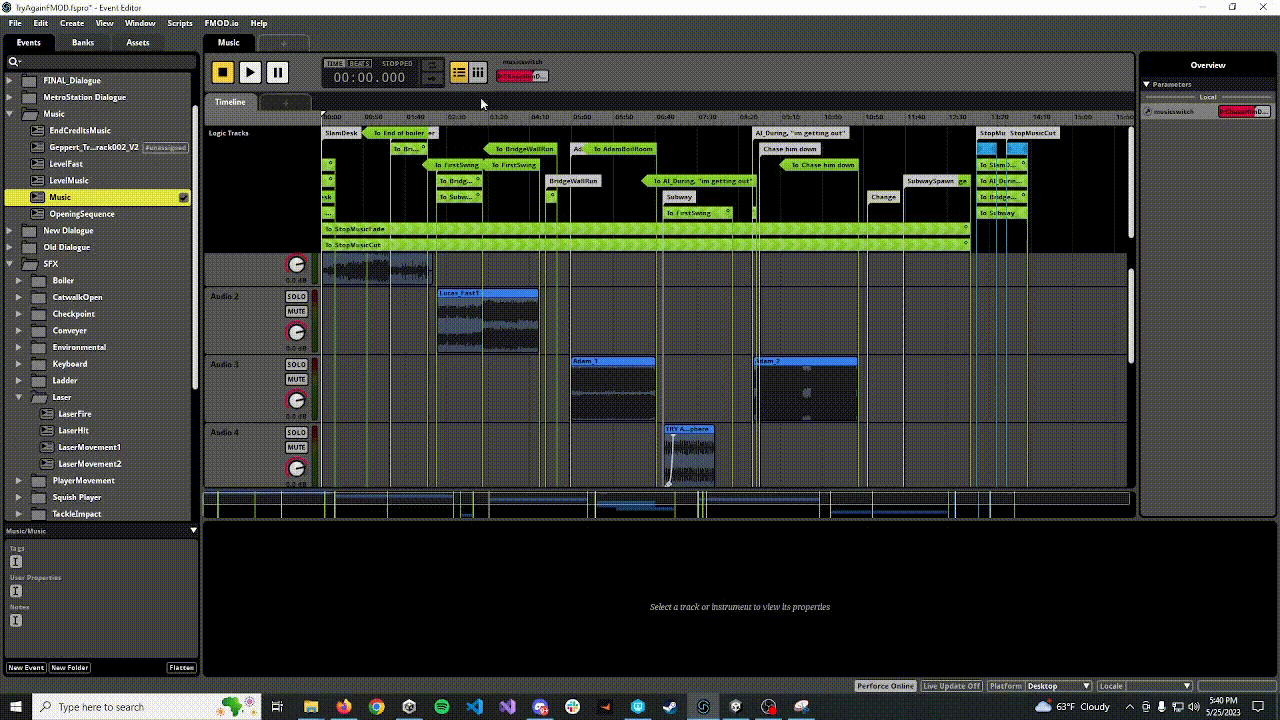Click the Flatten button
The image size is (1280, 720).
click(181, 668)
